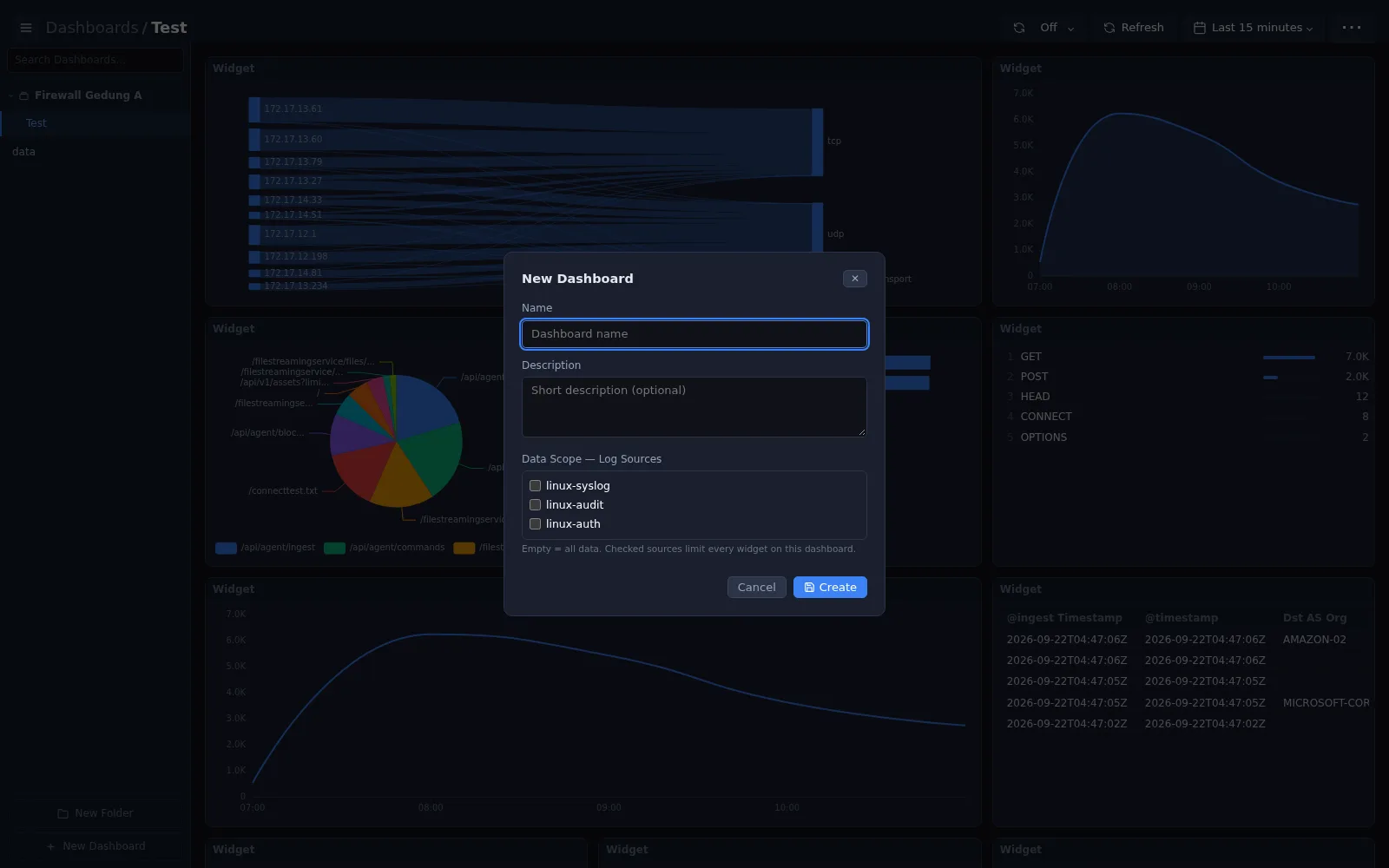Click the CONNECT row in methods widget
Viewport: 1389px width, 868px height.
(x=1187, y=417)
